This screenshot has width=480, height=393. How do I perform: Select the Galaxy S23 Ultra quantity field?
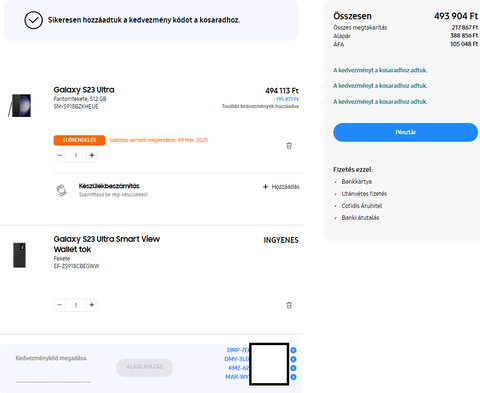pyautogui.click(x=76, y=155)
